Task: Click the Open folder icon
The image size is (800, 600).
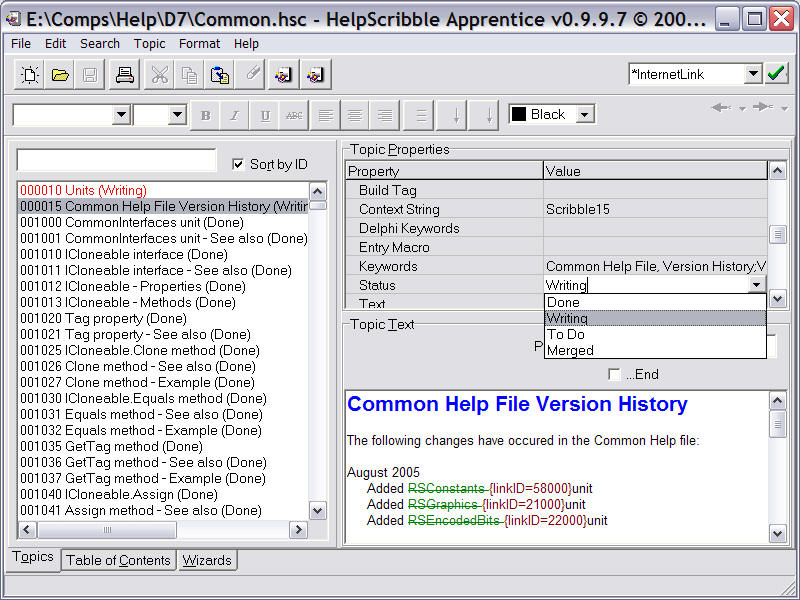Action: click(60, 75)
